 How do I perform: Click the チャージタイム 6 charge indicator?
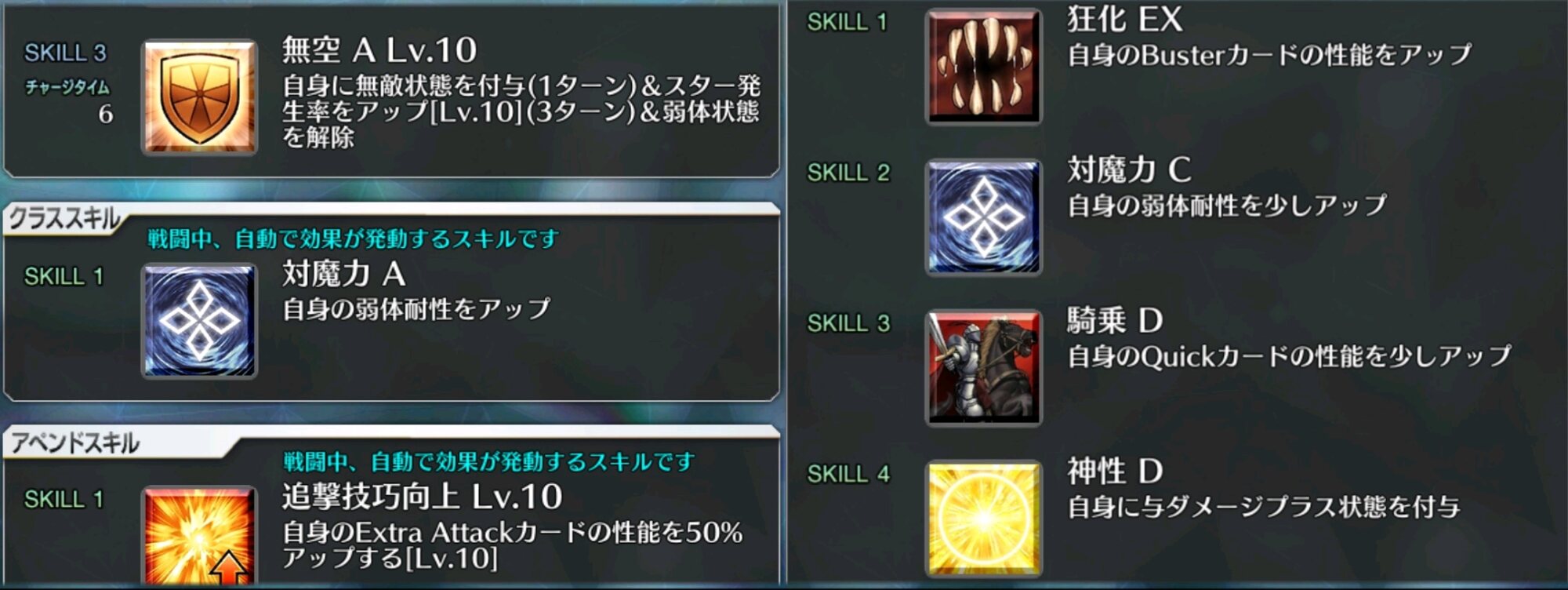click(x=69, y=101)
